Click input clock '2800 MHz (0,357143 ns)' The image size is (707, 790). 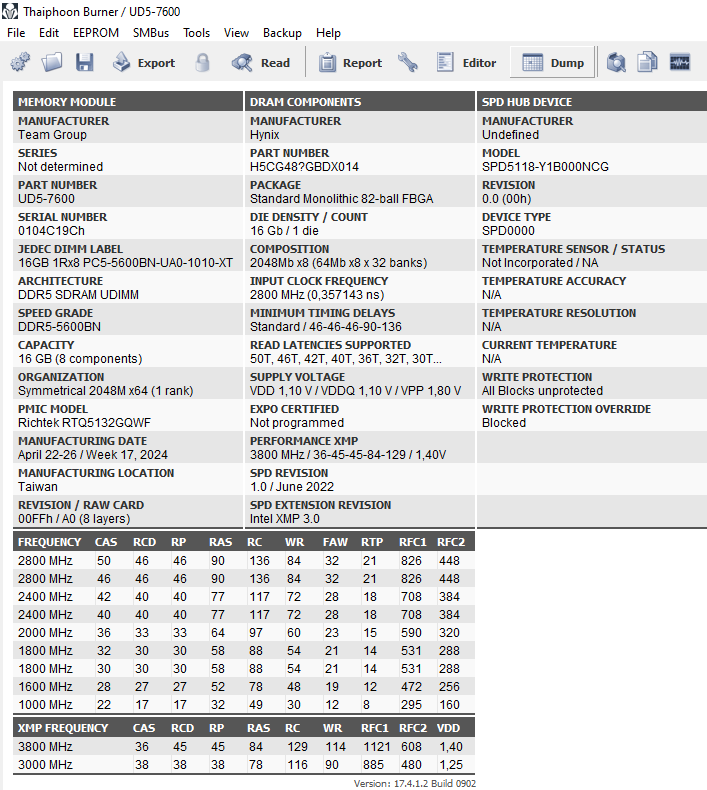point(317,295)
